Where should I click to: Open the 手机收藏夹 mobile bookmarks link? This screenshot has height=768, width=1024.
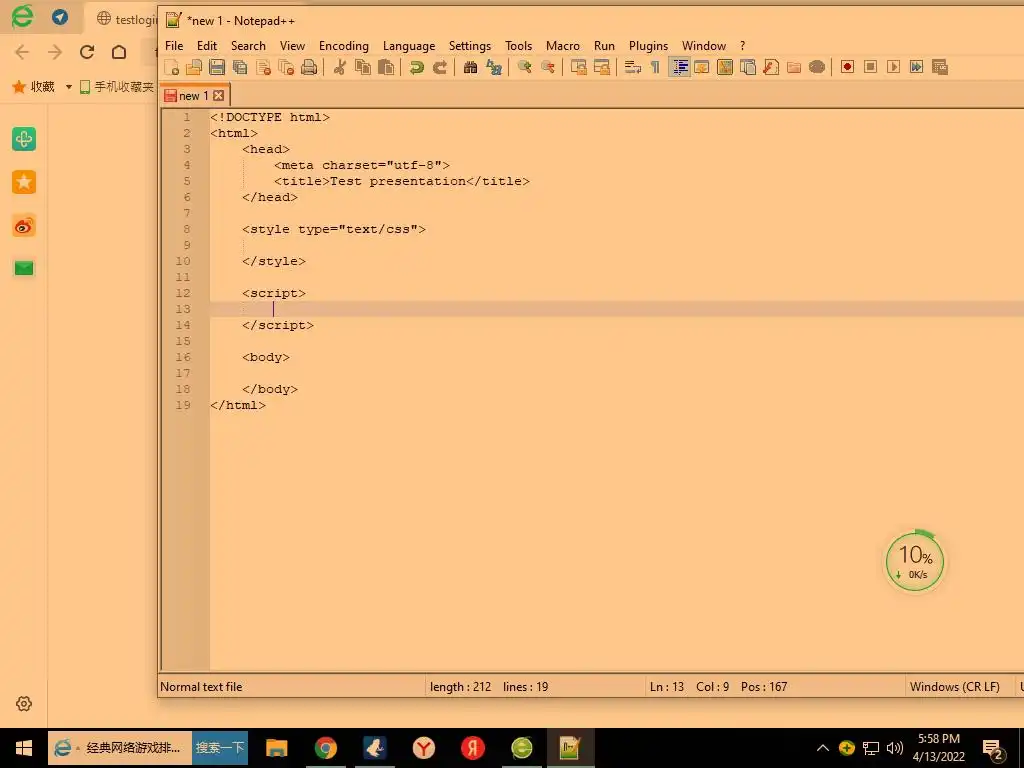pos(116,87)
